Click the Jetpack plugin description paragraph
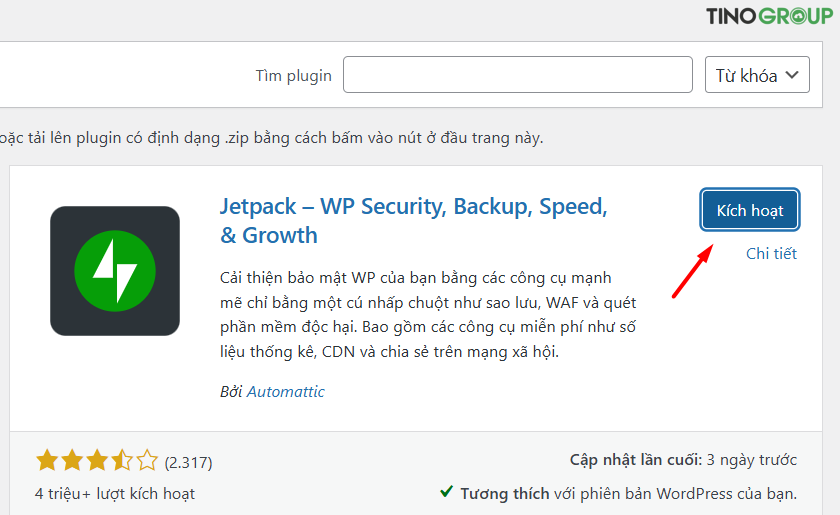Screen dimensions: 840x515 428,315
